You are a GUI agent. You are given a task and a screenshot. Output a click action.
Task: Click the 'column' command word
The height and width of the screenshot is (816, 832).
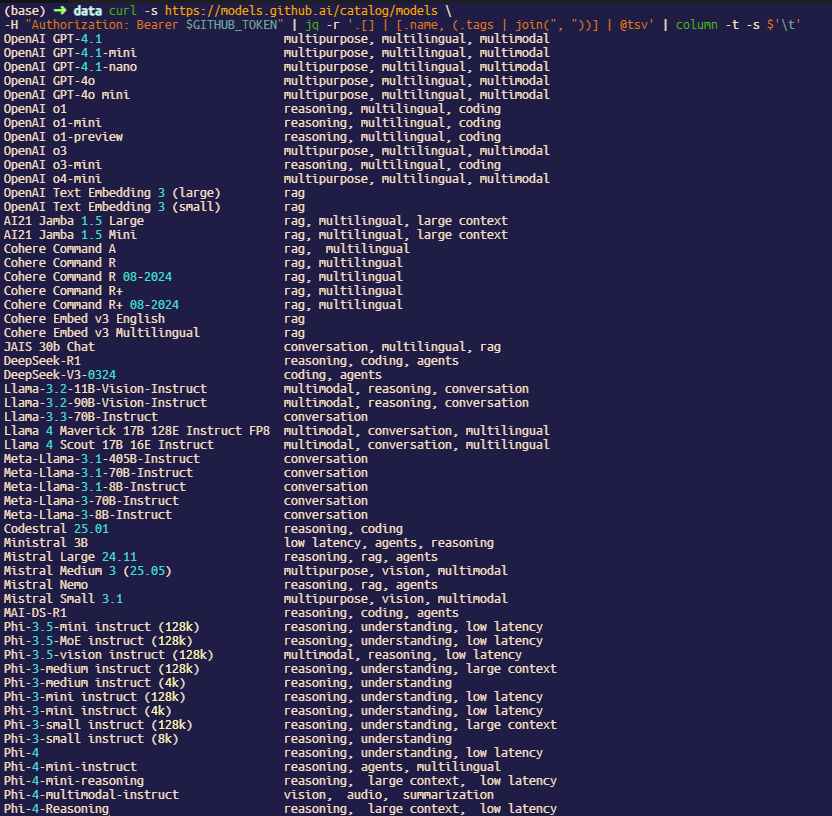697,25
